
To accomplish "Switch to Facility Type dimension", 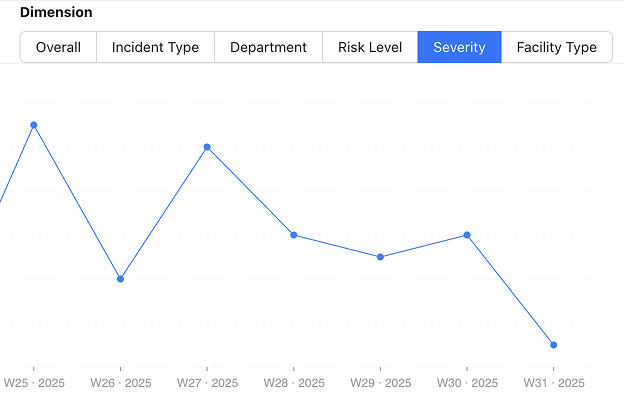I will pos(556,47).
